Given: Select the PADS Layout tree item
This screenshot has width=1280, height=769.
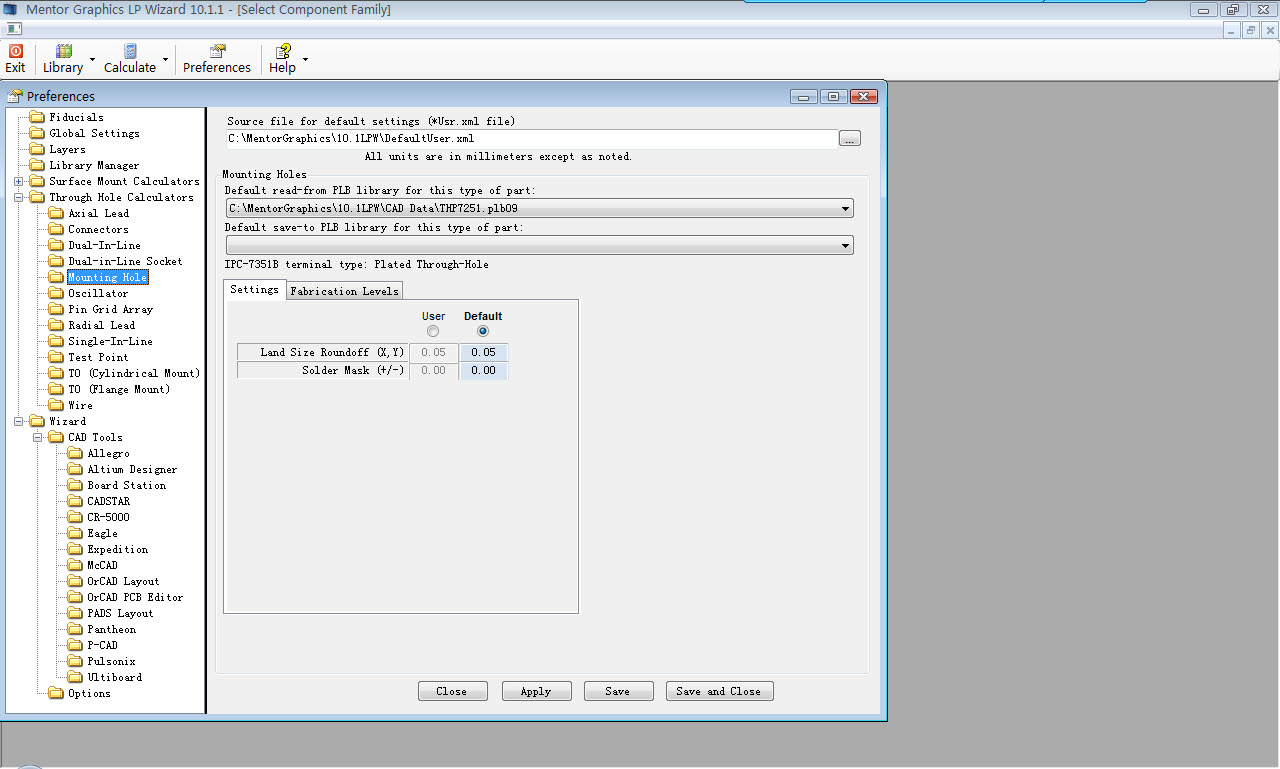Looking at the screenshot, I should click(120, 613).
